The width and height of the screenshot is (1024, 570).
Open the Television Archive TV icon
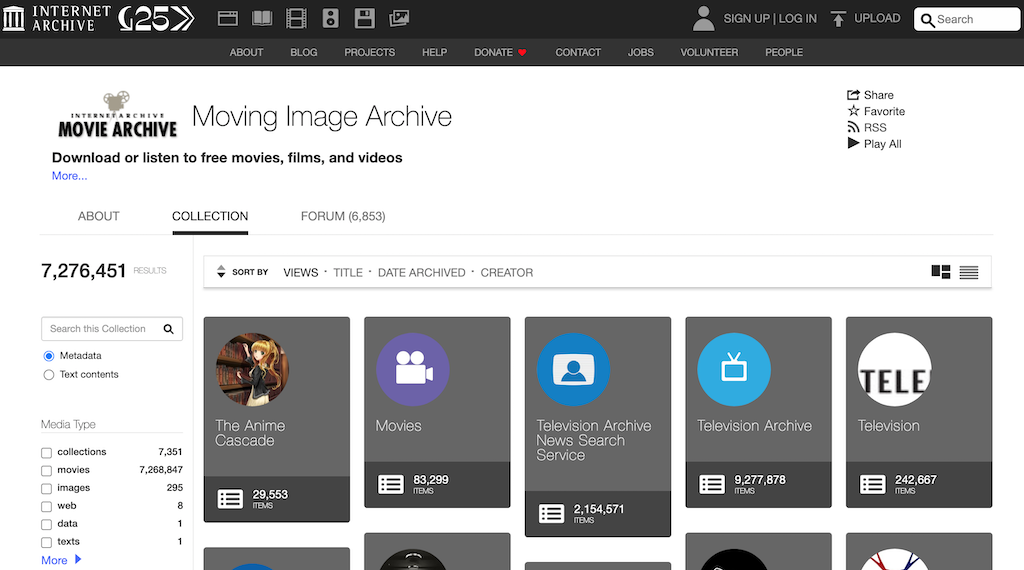[734, 370]
